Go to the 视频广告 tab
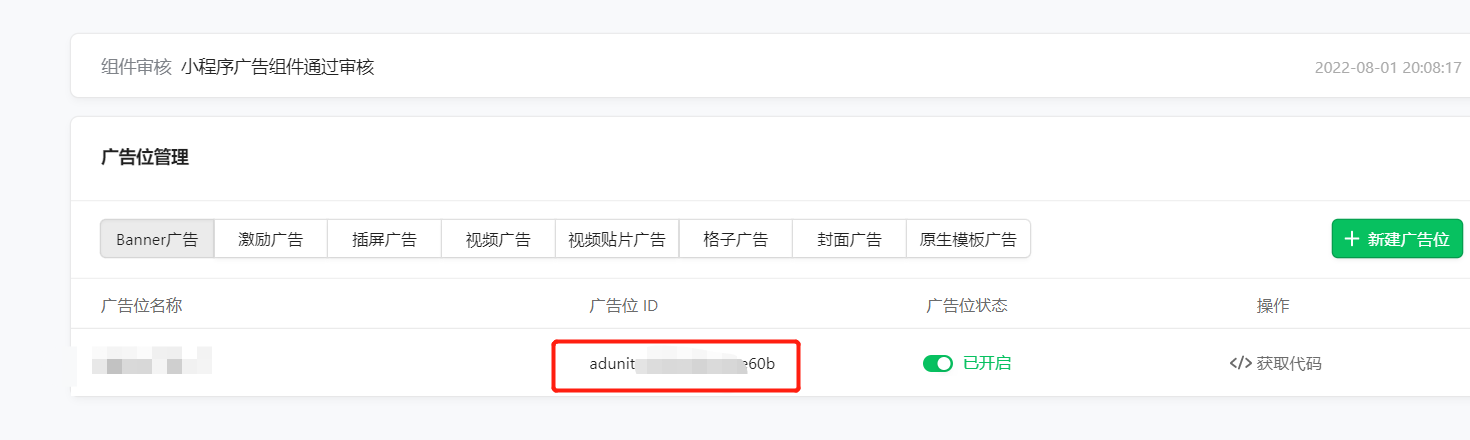This screenshot has height=440, width=1470. coord(497,240)
